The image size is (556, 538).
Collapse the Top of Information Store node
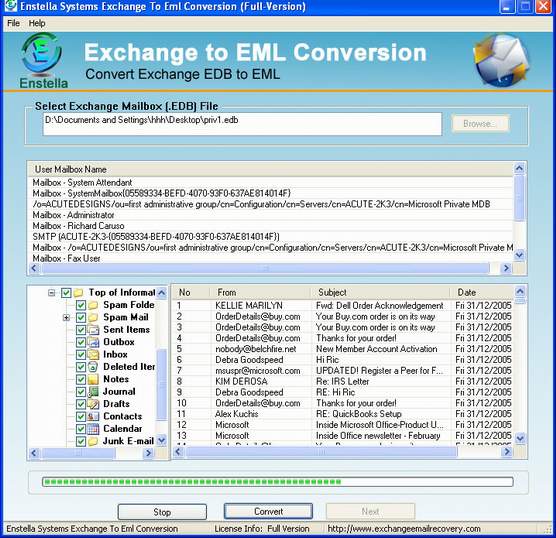click(52, 293)
